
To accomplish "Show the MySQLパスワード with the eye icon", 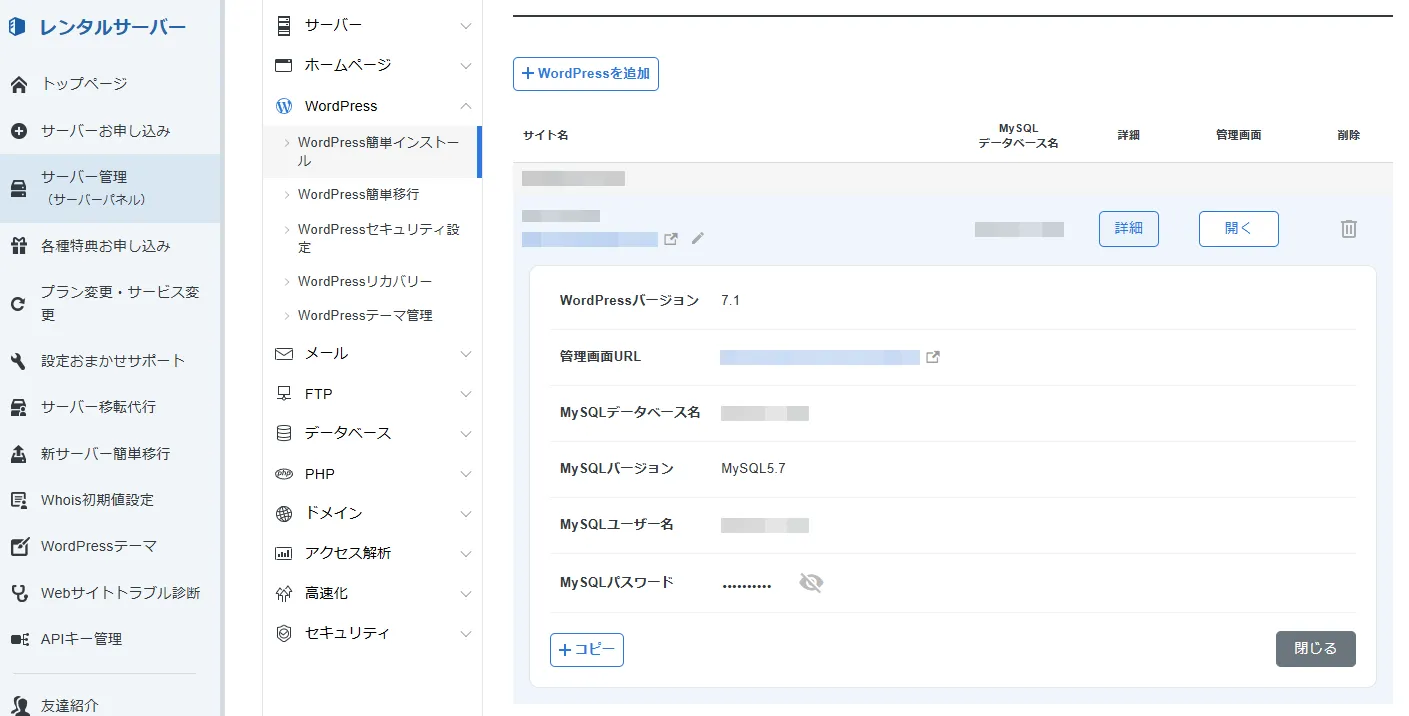I will tap(811, 583).
